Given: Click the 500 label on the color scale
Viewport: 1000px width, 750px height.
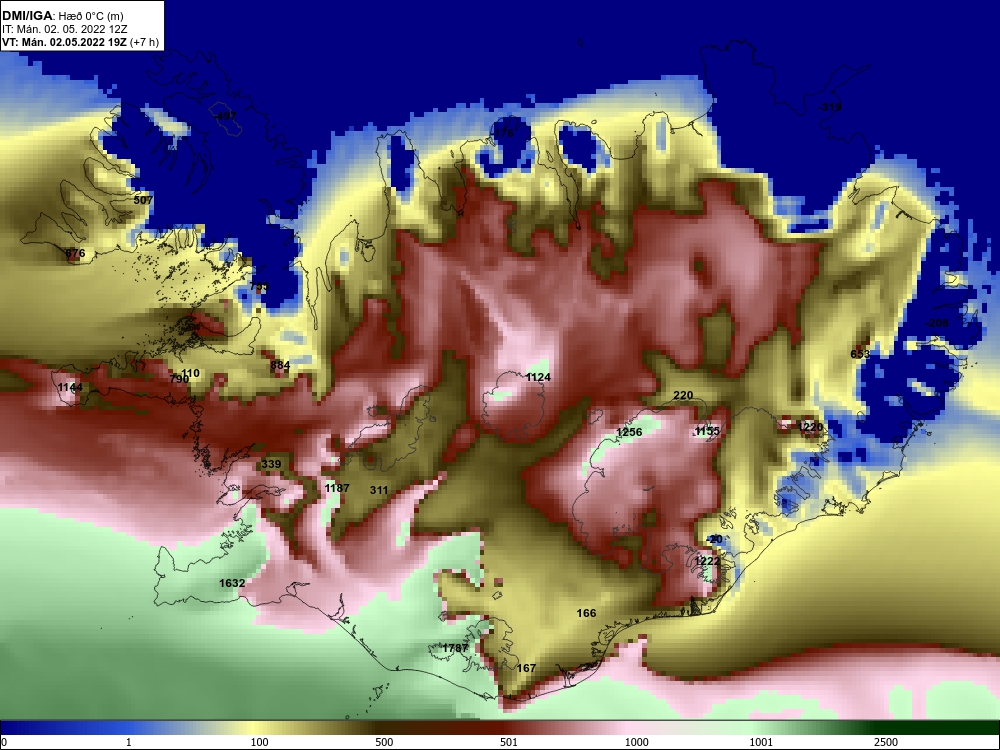Looking at the screenshot, I should (384, 742).
